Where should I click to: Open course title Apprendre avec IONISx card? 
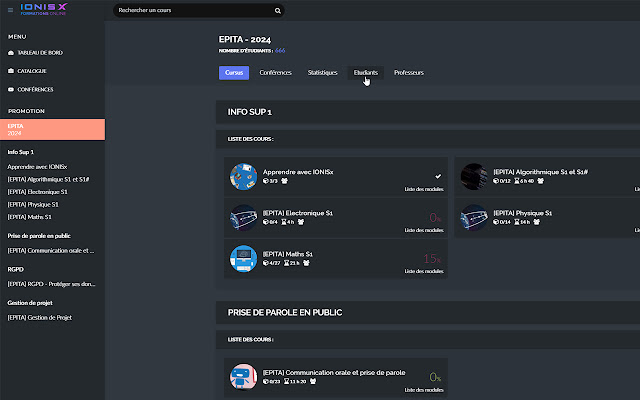coord(298,172)
